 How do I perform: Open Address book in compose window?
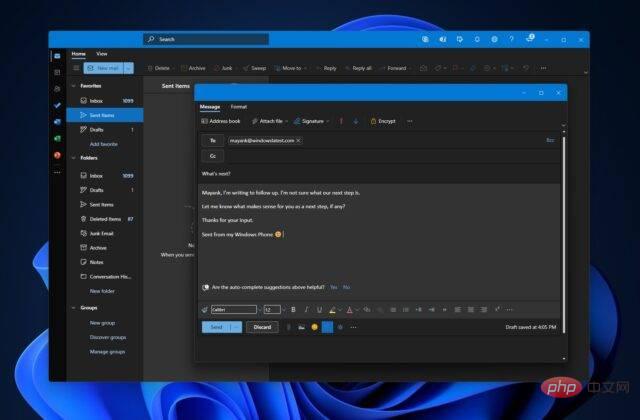[220, 121]
